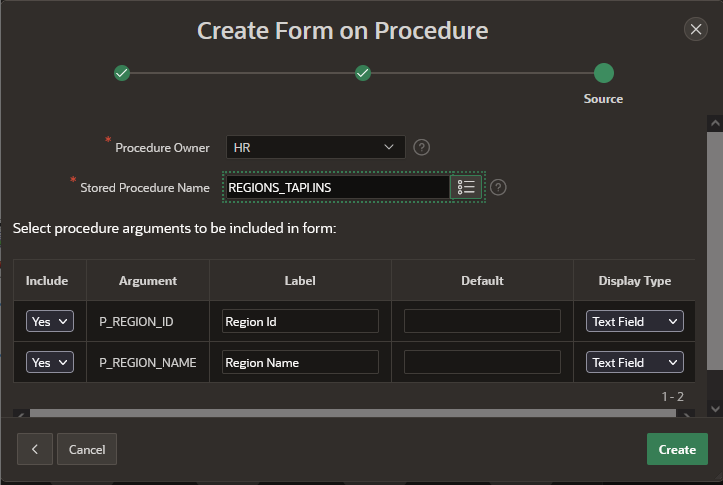Image resolution: width=723 pixels, height=485 pixels.
Task: Go to previous wizard page
Action: click(x=35, y=449)
